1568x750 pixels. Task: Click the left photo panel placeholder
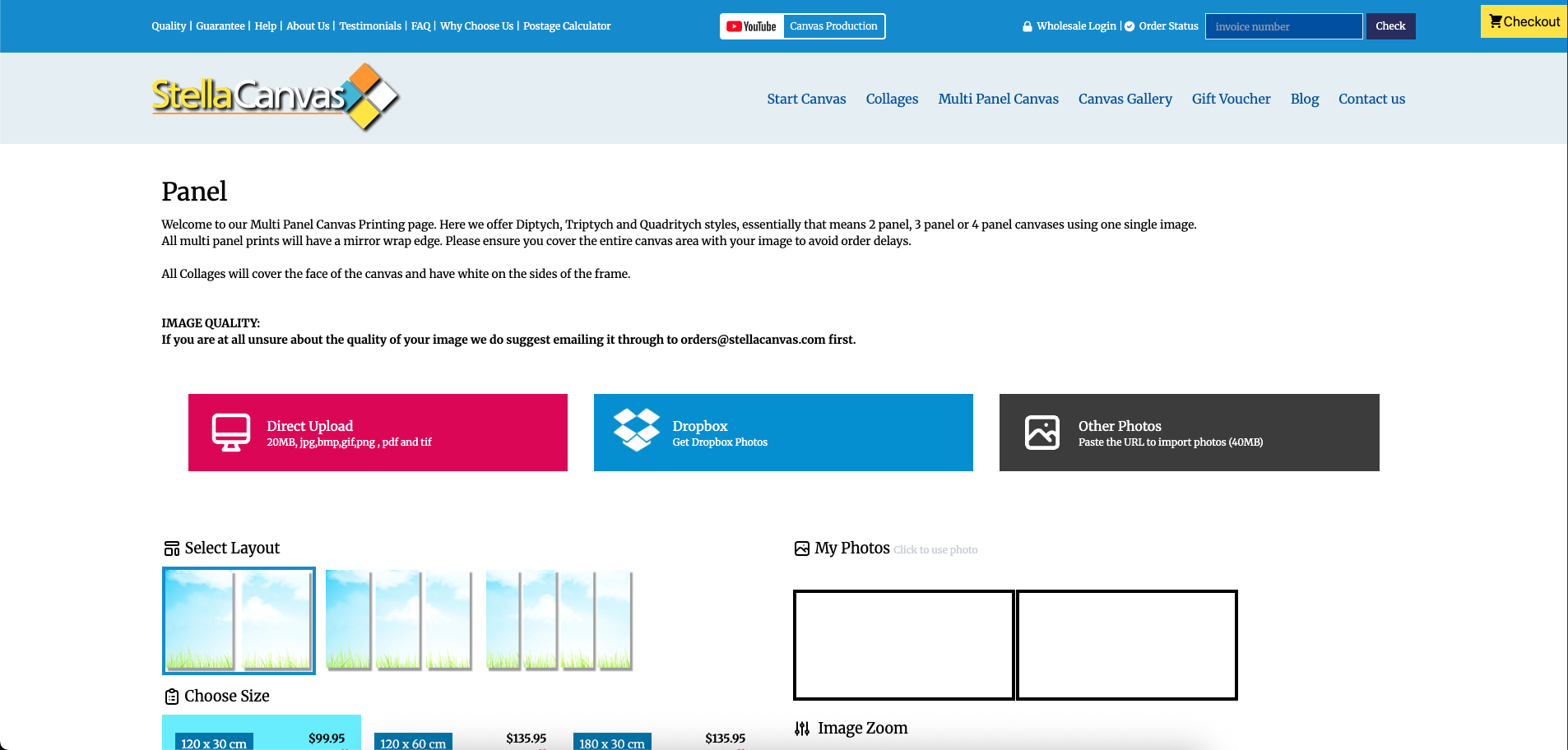click(x=903, y=645)
